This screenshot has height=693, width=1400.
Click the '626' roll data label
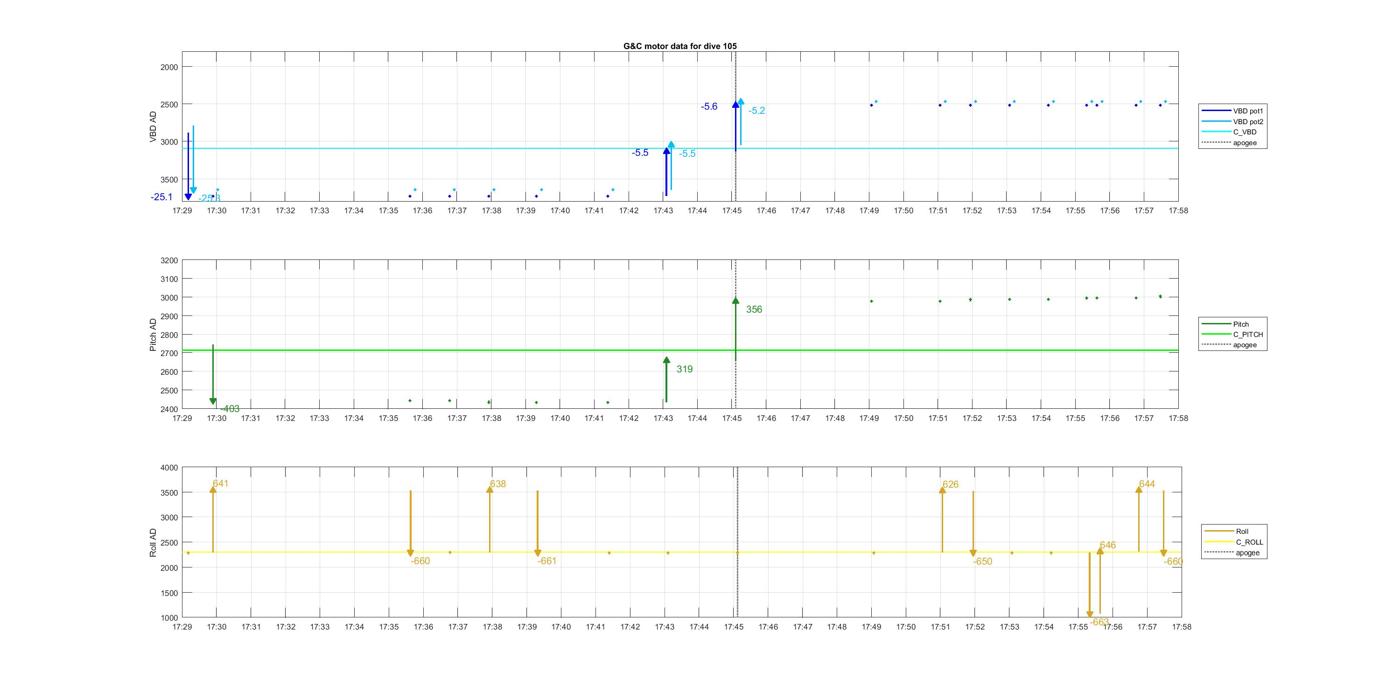point(950,485)
